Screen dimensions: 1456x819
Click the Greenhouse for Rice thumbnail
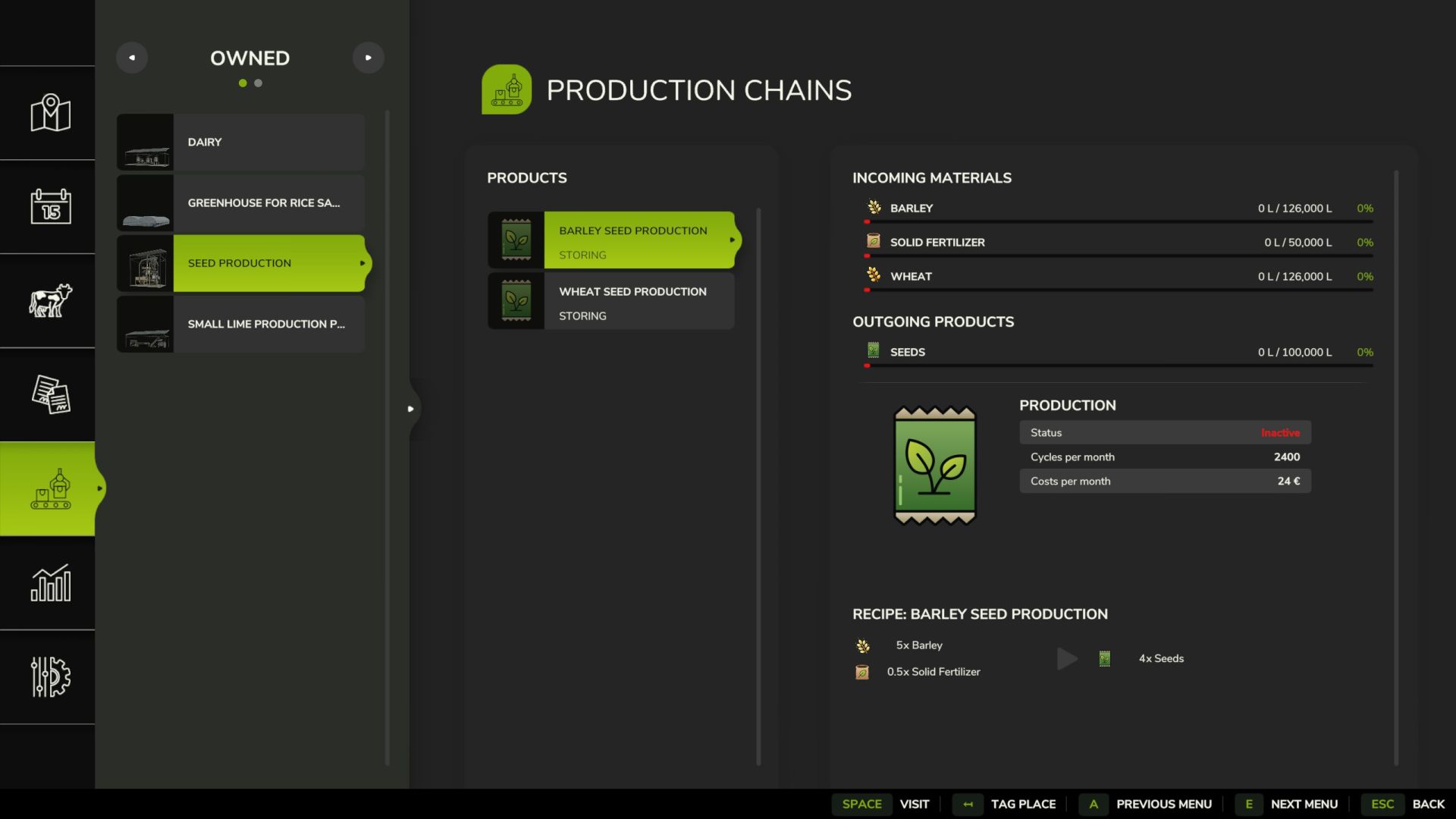pyautogui.click(x=145, y=202)
